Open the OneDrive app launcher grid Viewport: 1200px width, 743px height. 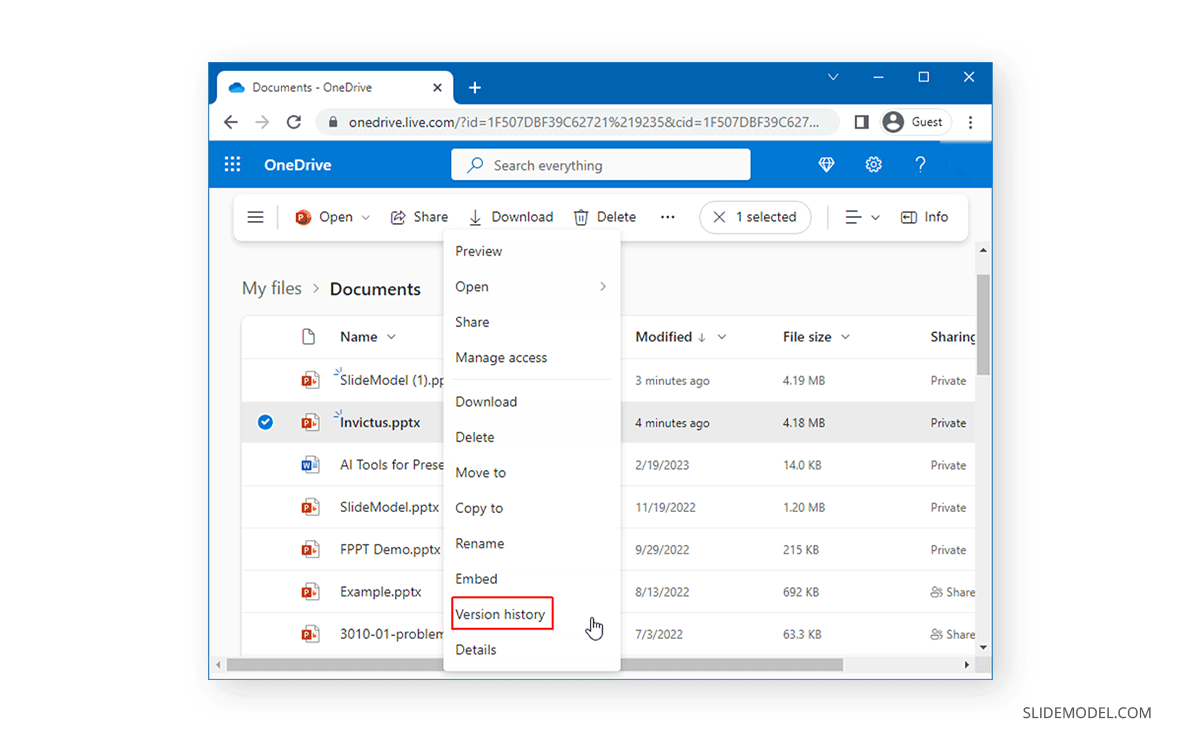point(232,165)
